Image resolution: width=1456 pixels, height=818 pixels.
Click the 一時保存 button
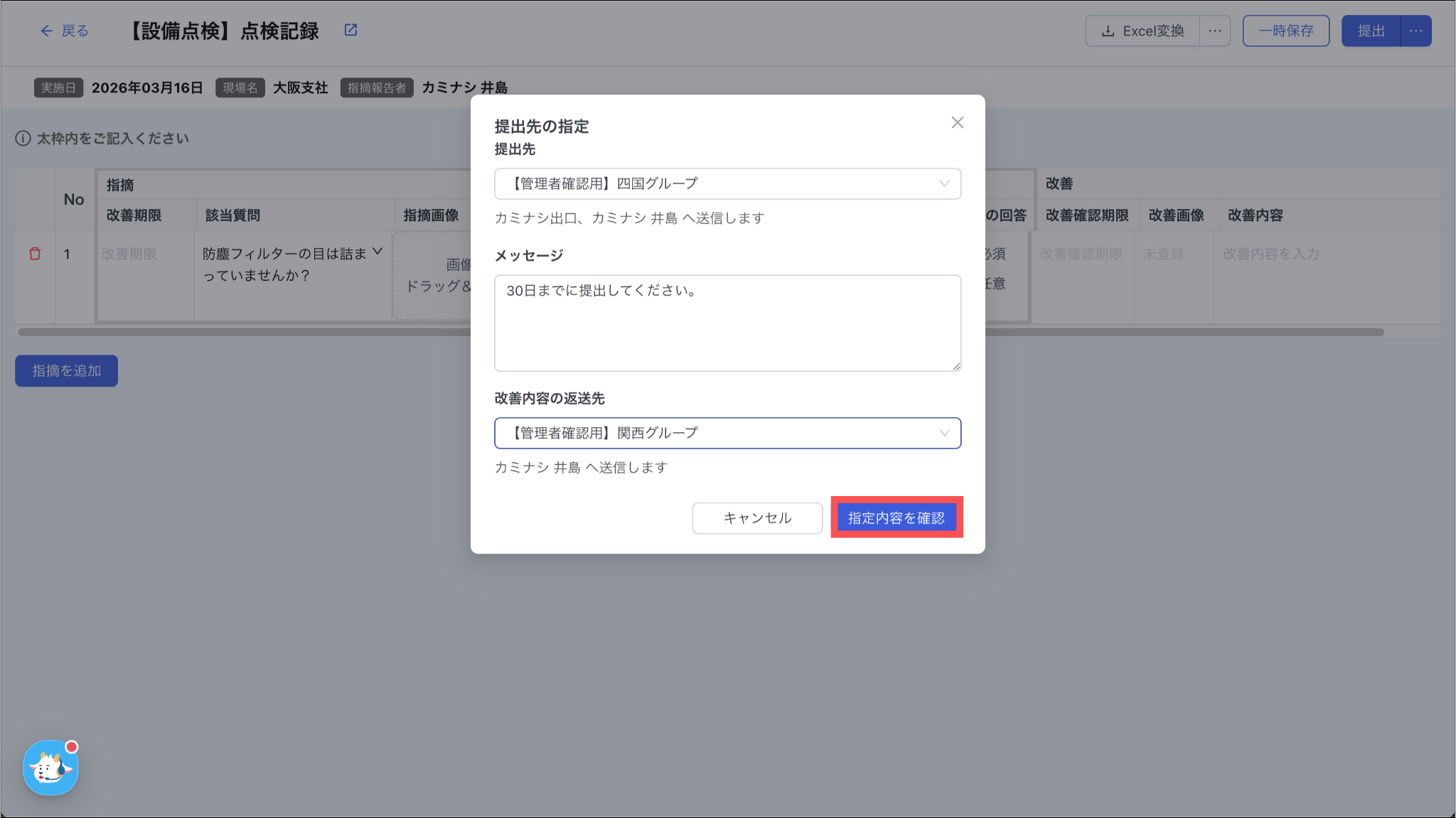point(1285,31)
